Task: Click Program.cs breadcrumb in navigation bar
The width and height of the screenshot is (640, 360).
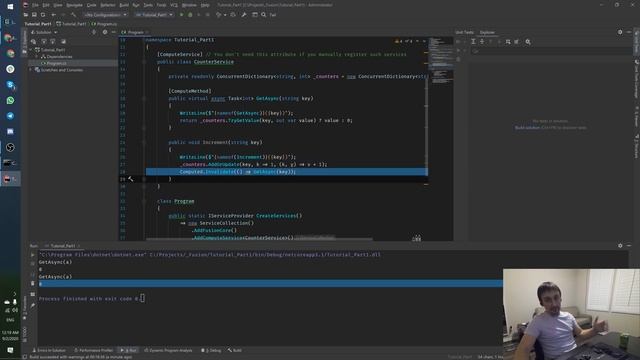Action: tap(105, 24)
